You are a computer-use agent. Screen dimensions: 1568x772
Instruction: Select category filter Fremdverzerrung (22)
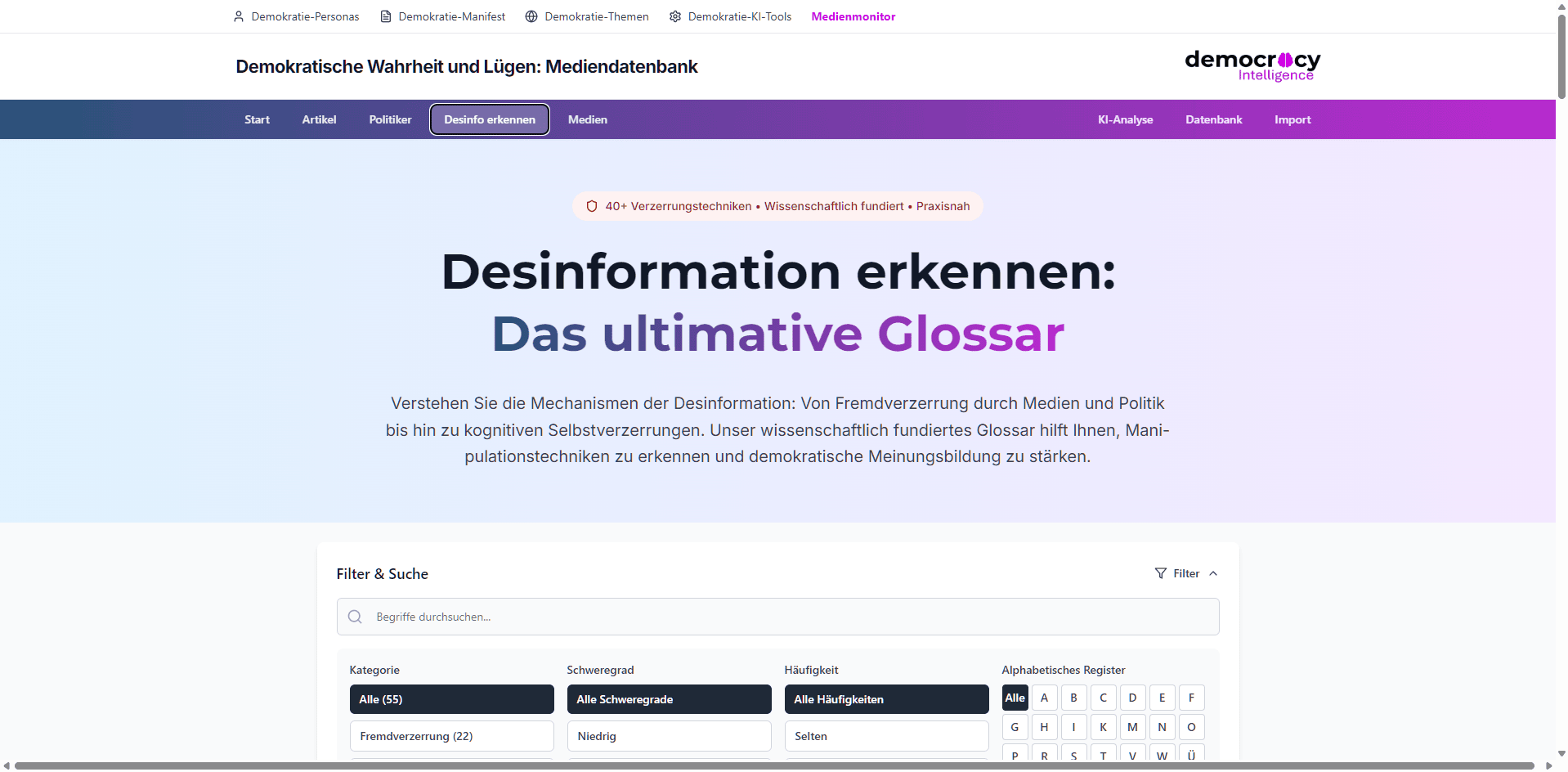point(451,736)
